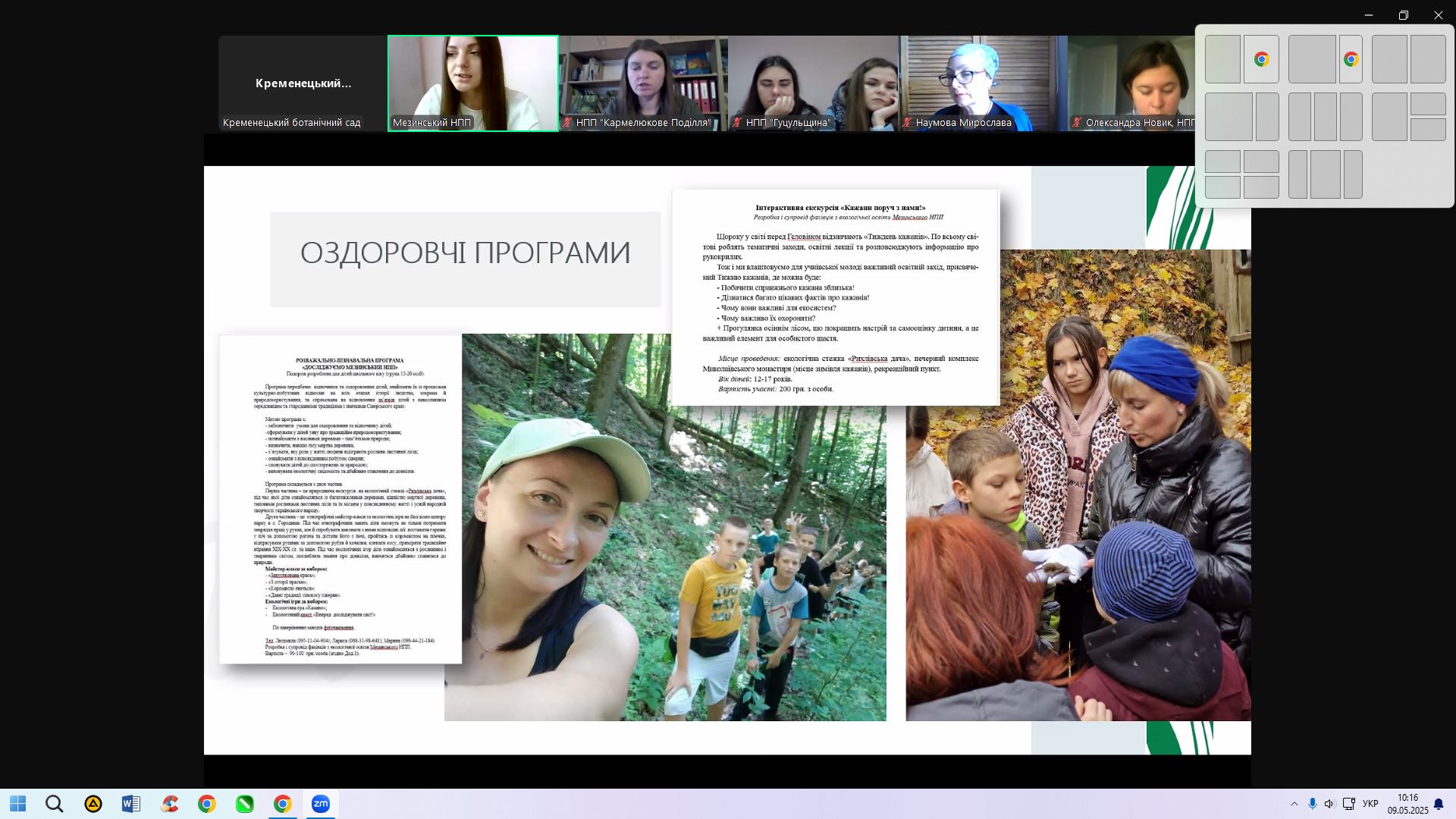Select Мезинський НПП participant video

(x=472, y=83)
